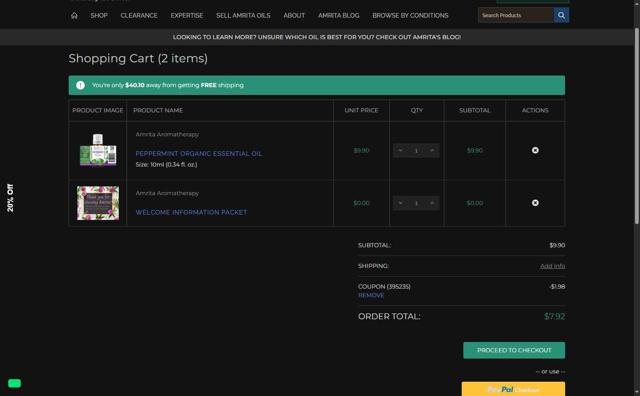Click 'Size: 10ml (0.34 fl. oz.)' text

click(166, 165)
